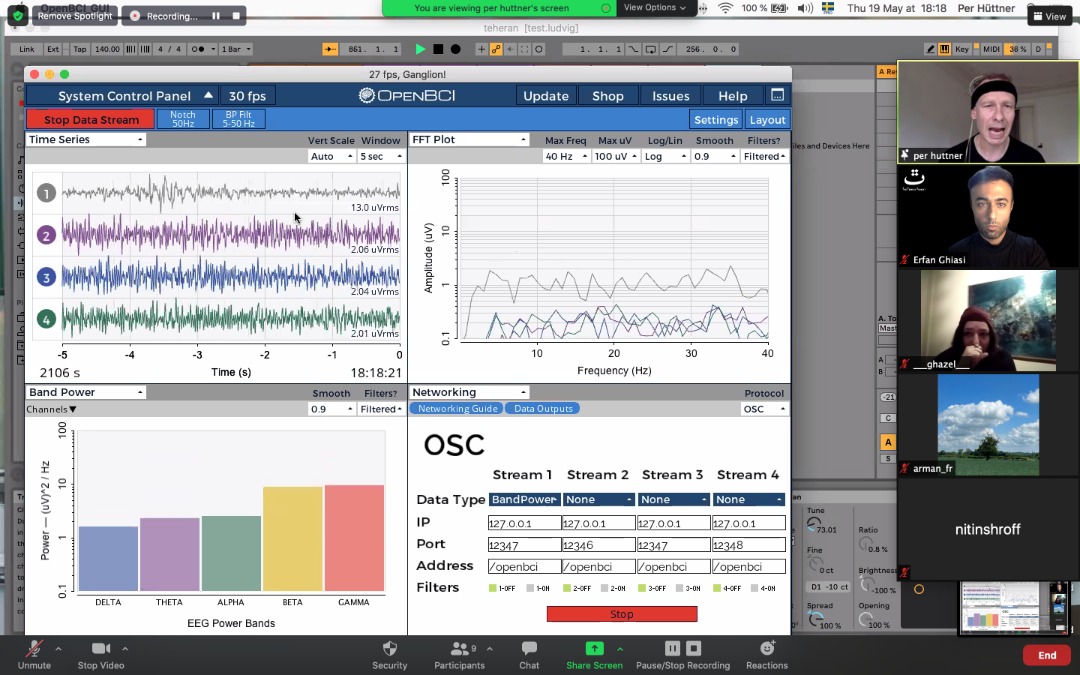The image size is (1080, 675).
Task: Open Zoom Chat icon
Action: click(x=529, y=648)
